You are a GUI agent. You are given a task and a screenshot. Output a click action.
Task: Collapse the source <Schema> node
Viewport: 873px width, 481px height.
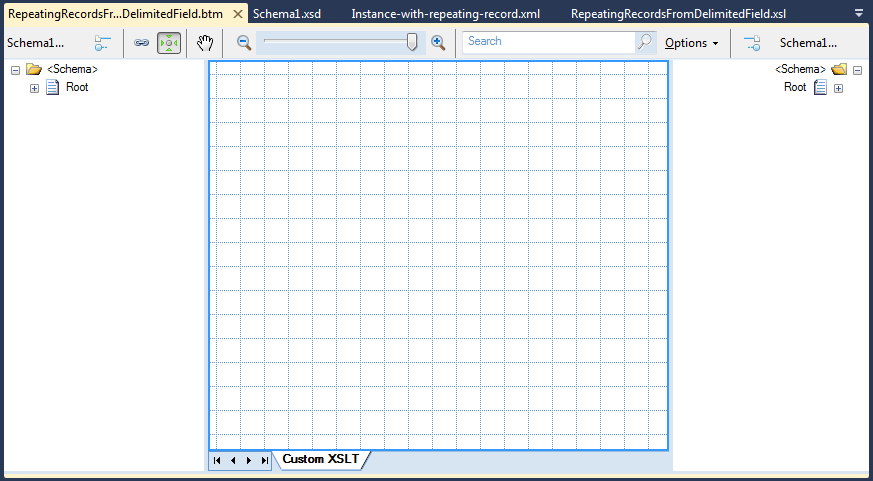pos(16,70)
